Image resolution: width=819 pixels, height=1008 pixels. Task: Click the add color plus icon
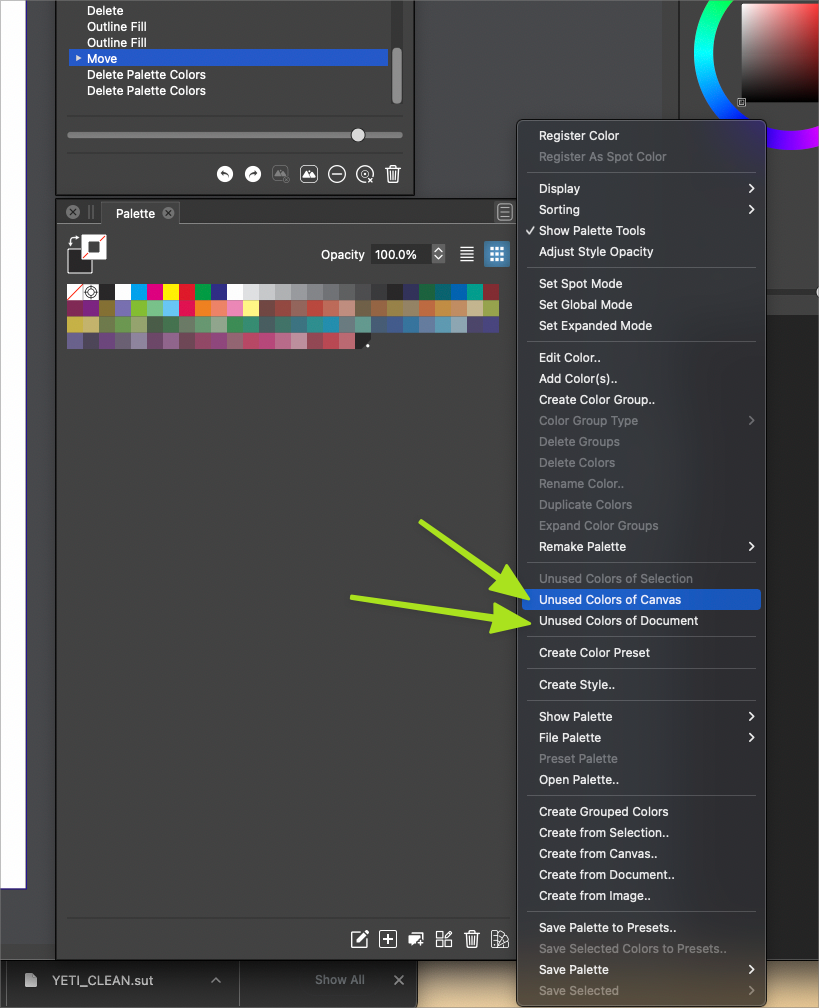coord(388,939)
